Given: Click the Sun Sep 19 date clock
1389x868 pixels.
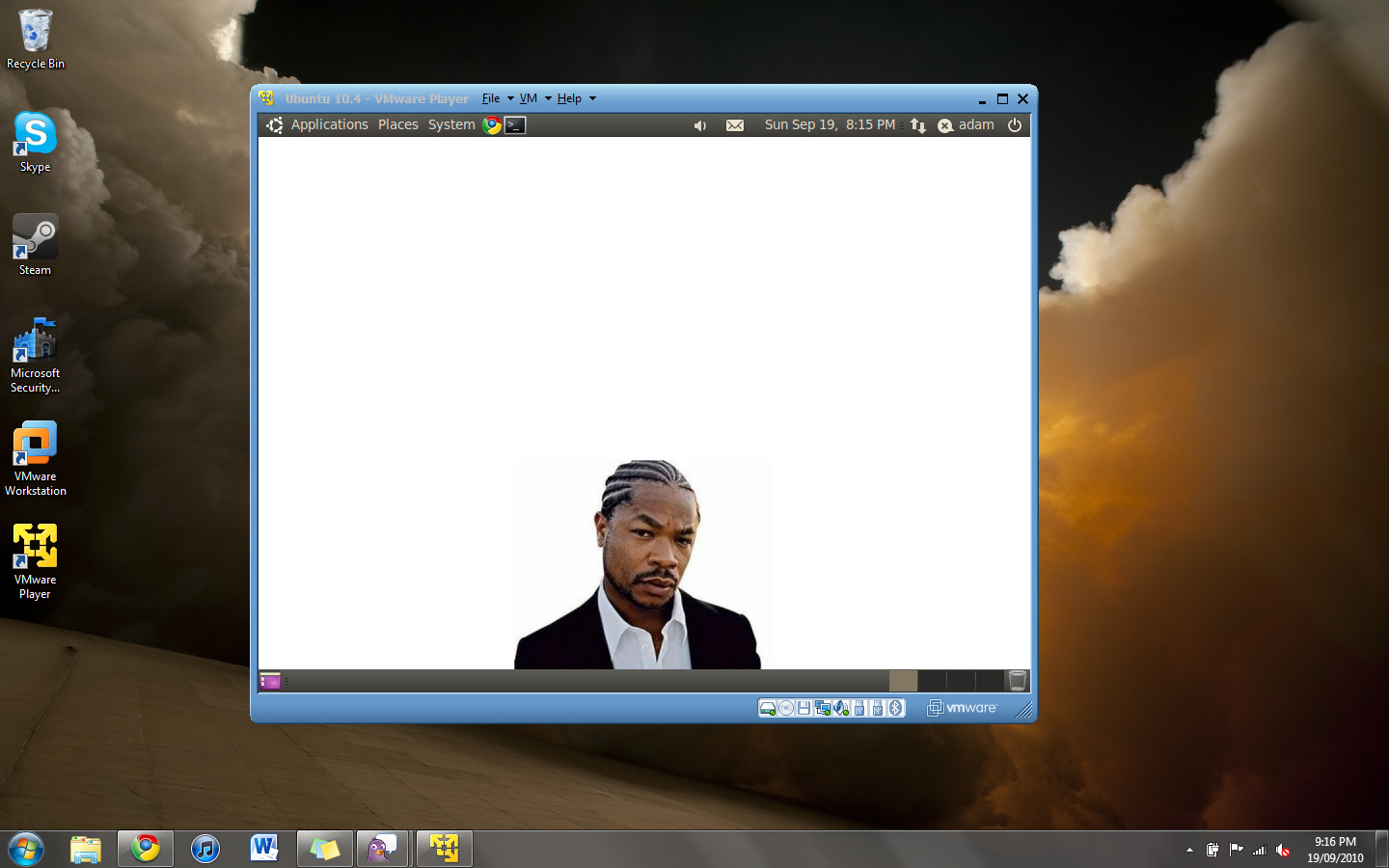Looking at the screenshot, I should click(x=830, y=125).
